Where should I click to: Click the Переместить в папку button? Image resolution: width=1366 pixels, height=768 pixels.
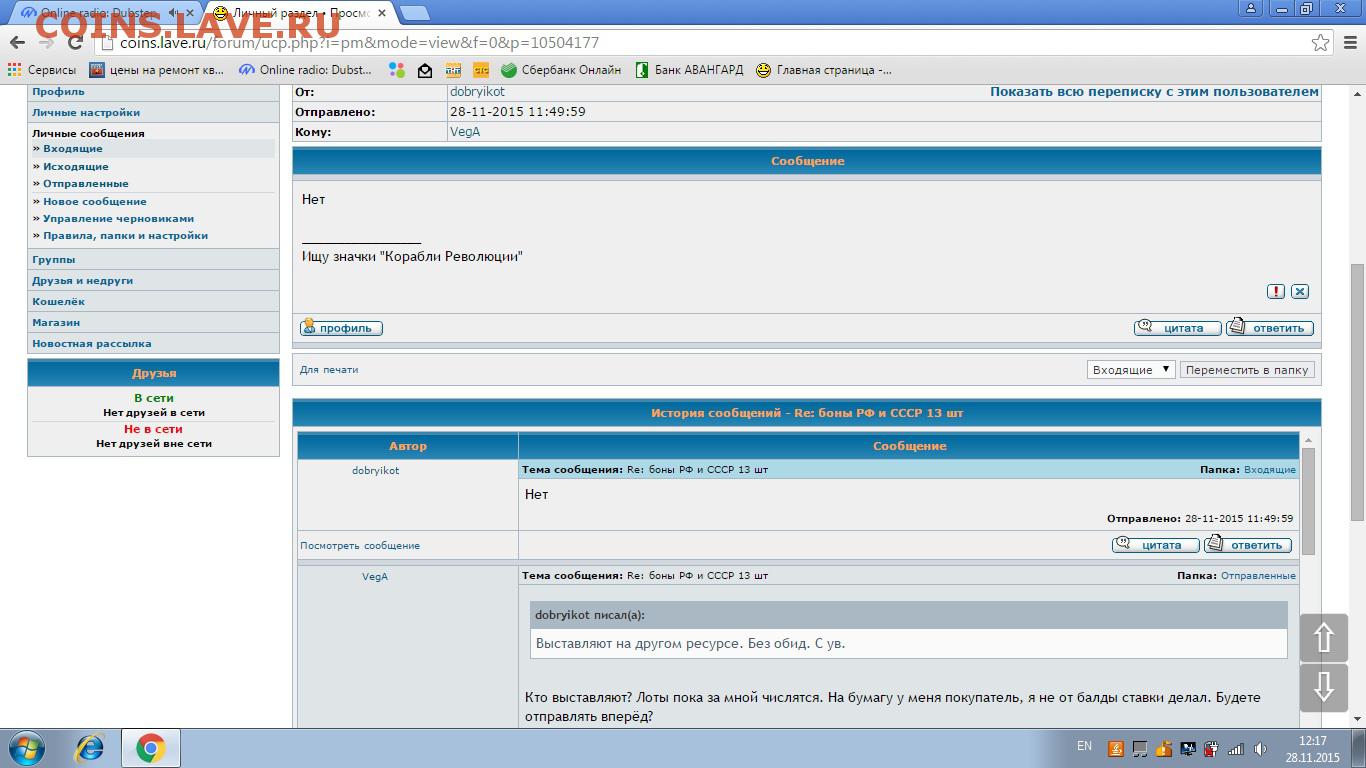pos(1246,370)
